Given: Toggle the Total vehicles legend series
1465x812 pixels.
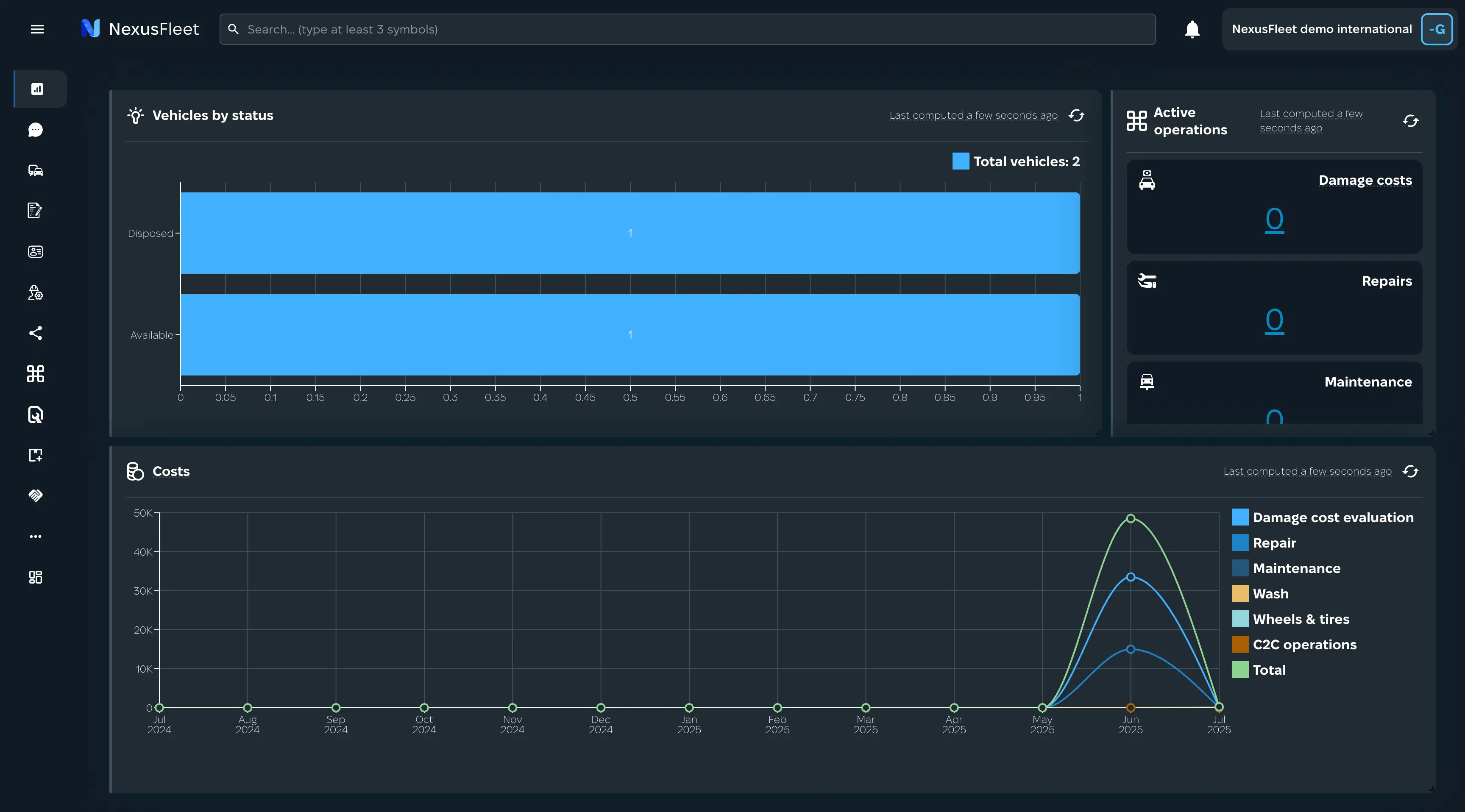Looking at the screenshot, I should (x=1016, y=161).
